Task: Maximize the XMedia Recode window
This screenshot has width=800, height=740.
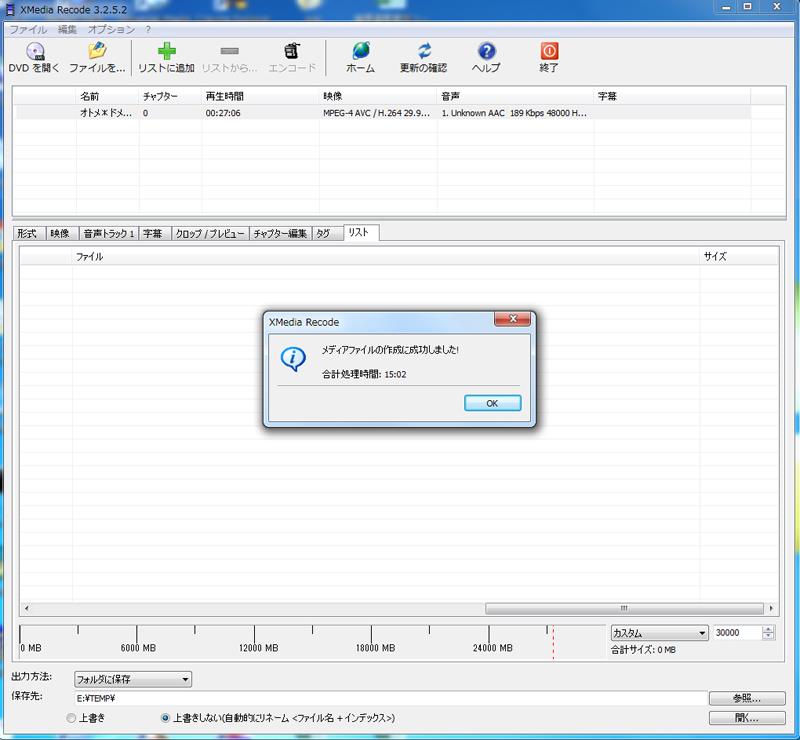Action: point(747,7)
